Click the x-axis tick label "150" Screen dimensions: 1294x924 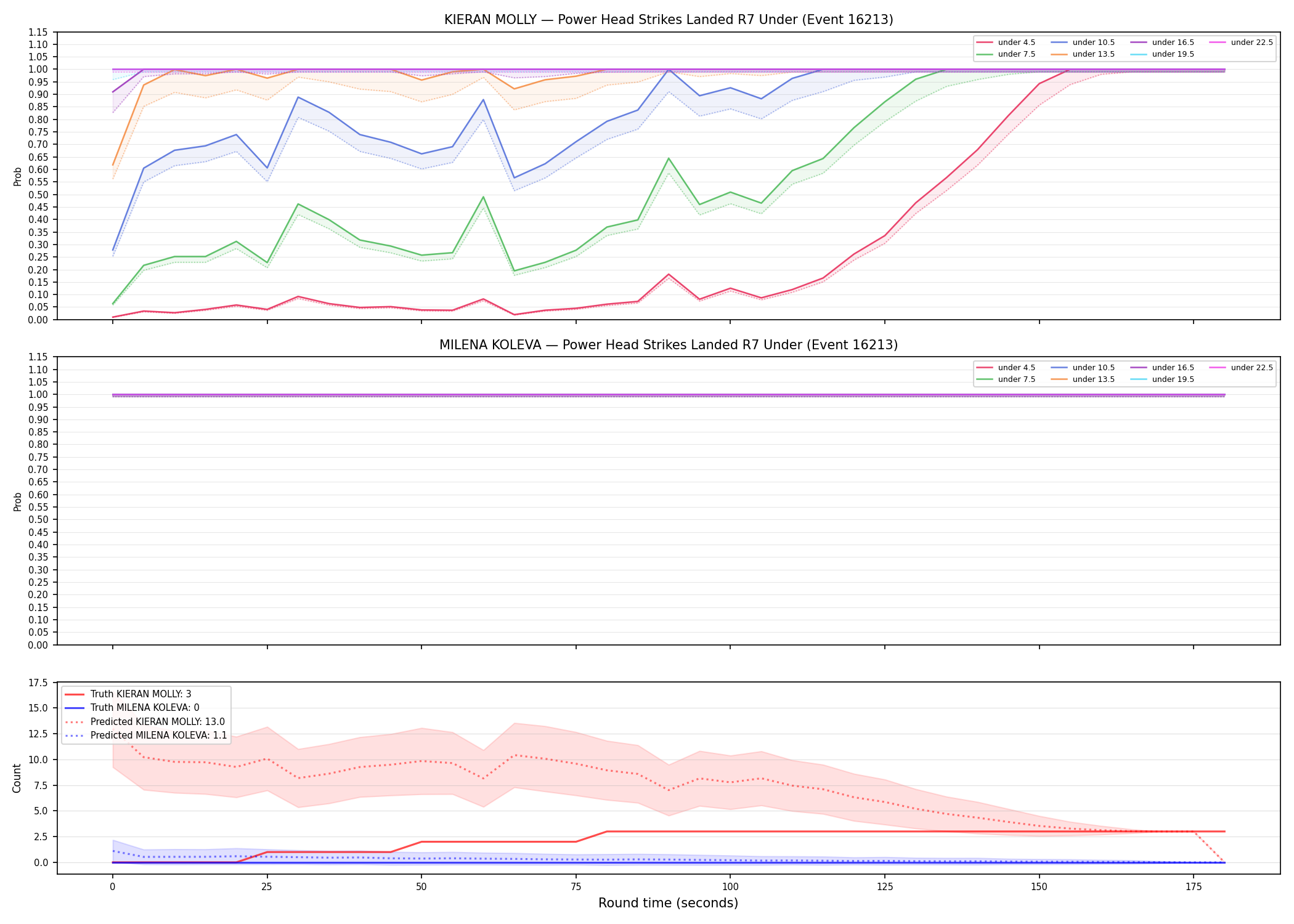(1040, 887)
